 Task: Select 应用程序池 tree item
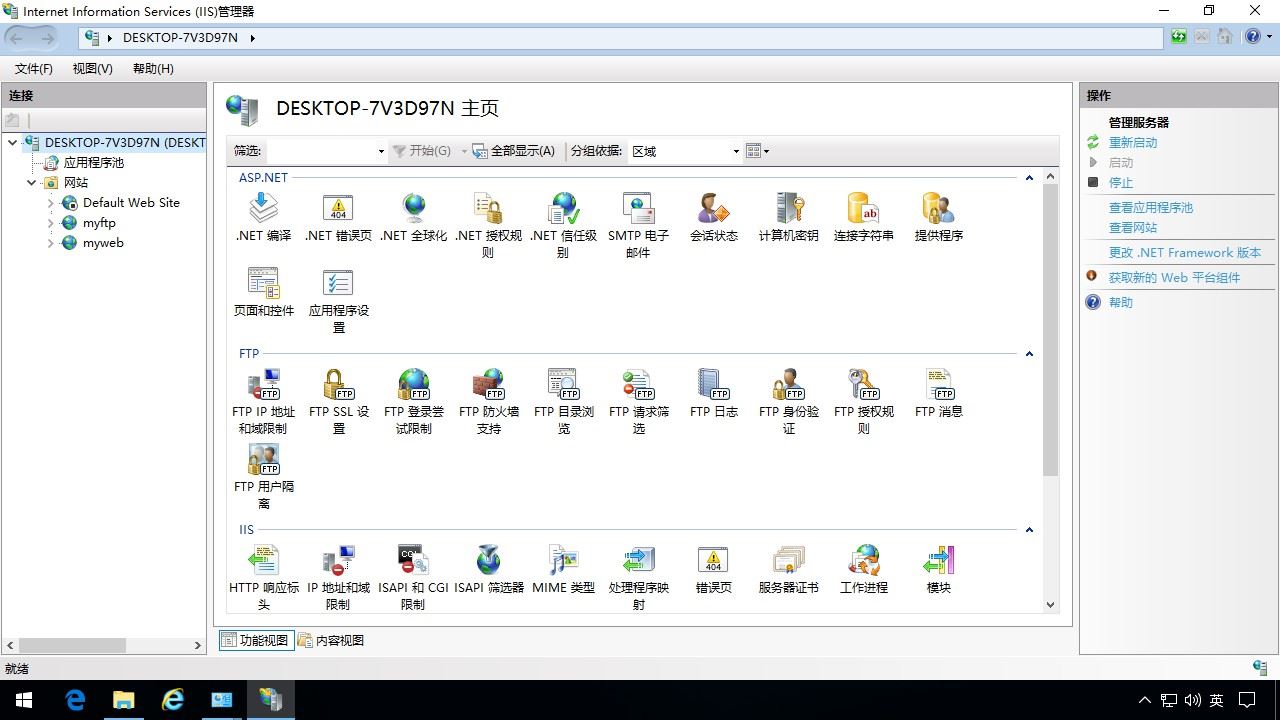94,163
